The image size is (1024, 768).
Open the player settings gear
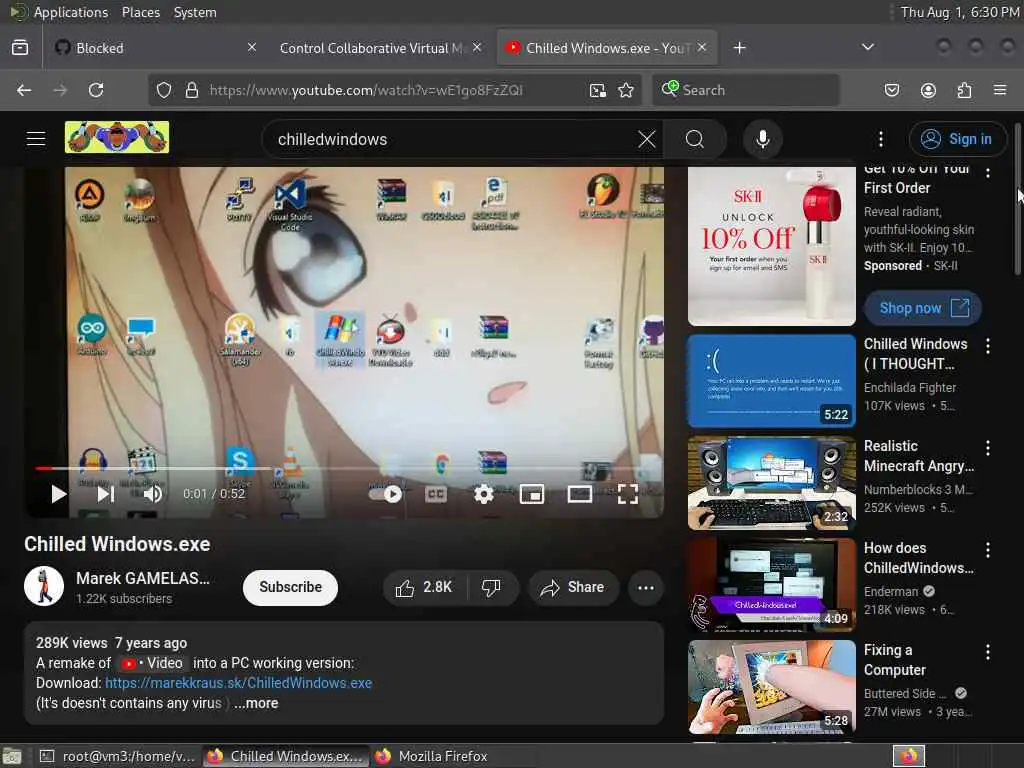click(x=483, y=494)
